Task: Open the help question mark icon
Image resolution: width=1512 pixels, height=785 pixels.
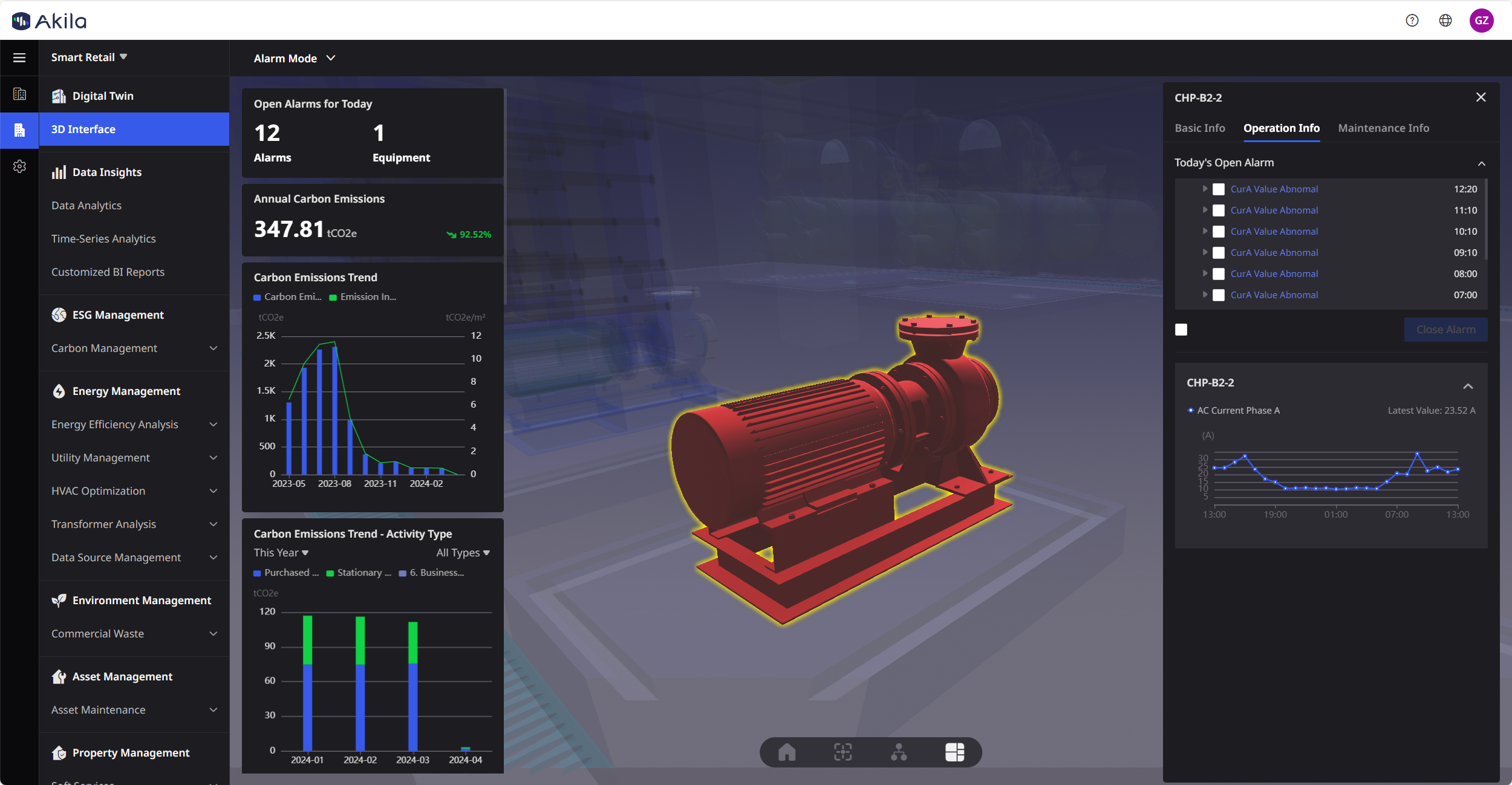Action: click(x=1412, y=21)
